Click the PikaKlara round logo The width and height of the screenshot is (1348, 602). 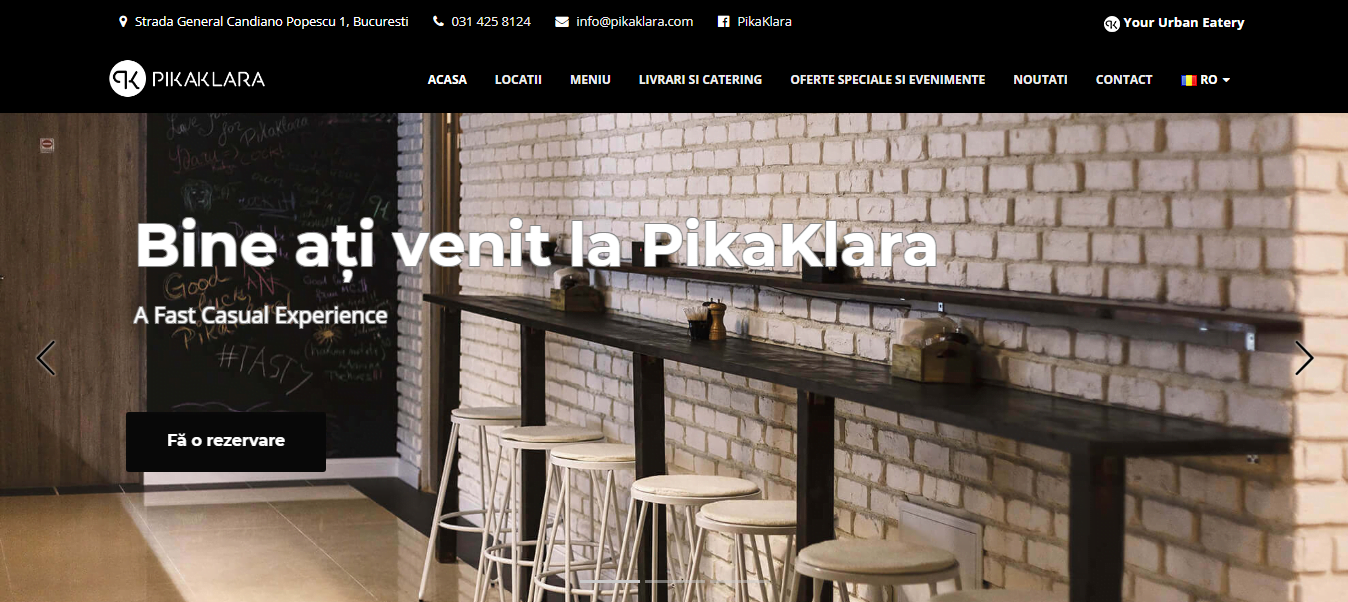click(127, 79)
